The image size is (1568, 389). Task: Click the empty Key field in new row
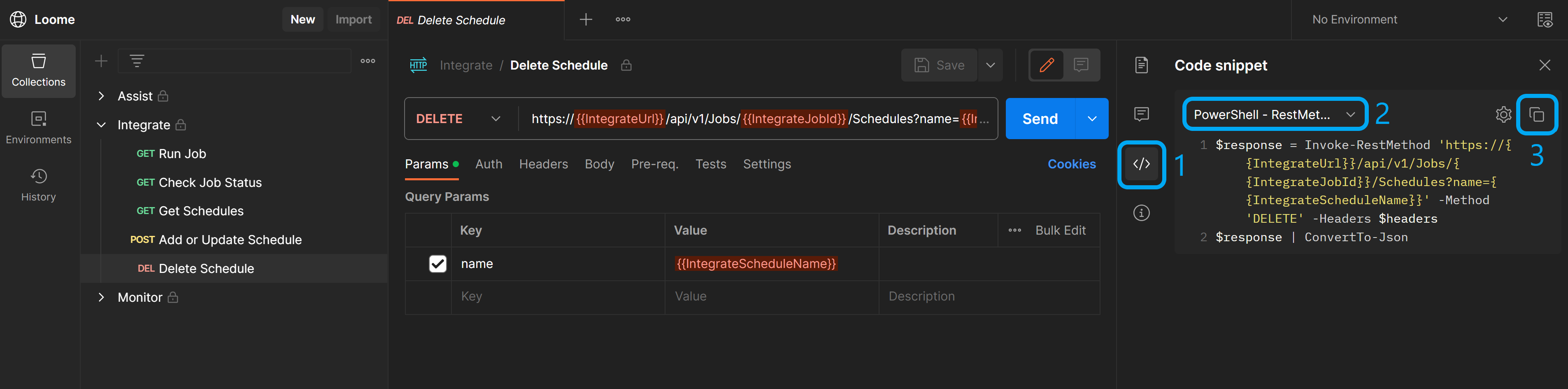(x=558, y=297)
